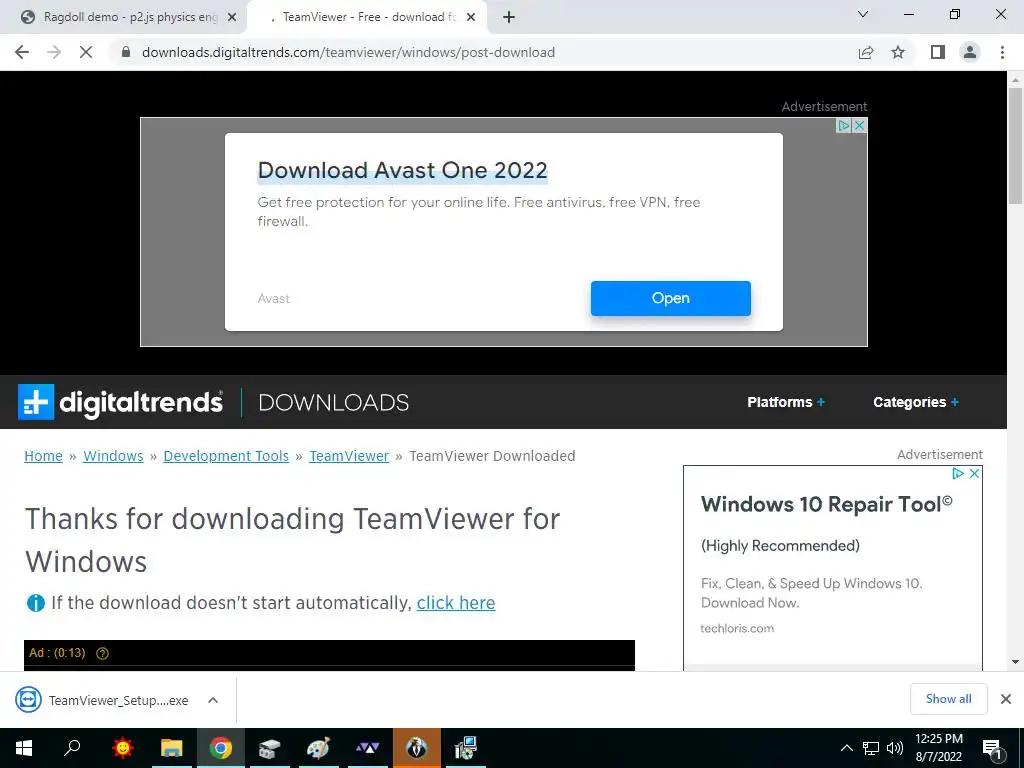Open the side panel icon

(938, 52)
